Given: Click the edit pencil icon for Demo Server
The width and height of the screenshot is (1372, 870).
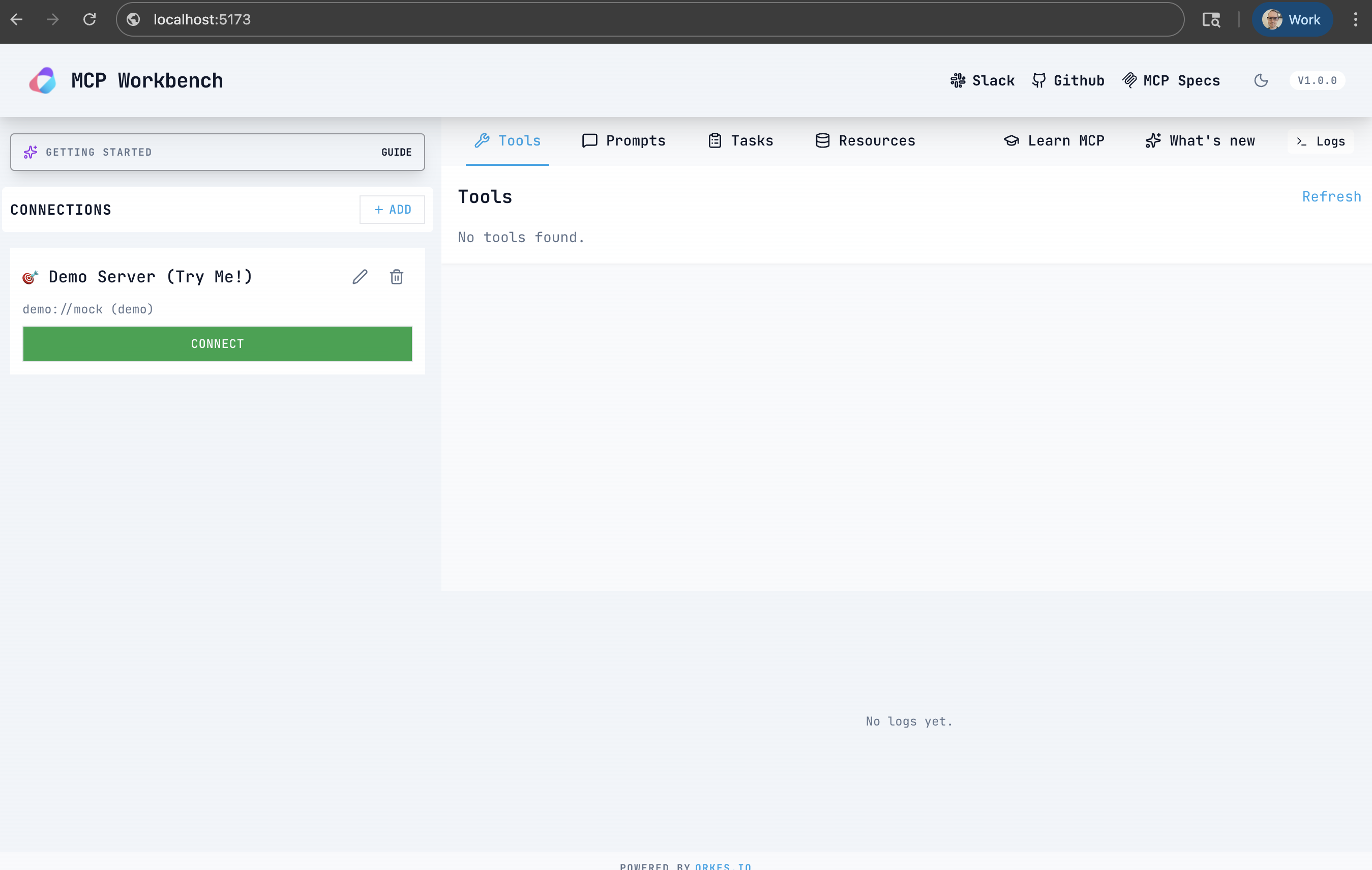Looking at the screenshot, I should coord(360,277).
